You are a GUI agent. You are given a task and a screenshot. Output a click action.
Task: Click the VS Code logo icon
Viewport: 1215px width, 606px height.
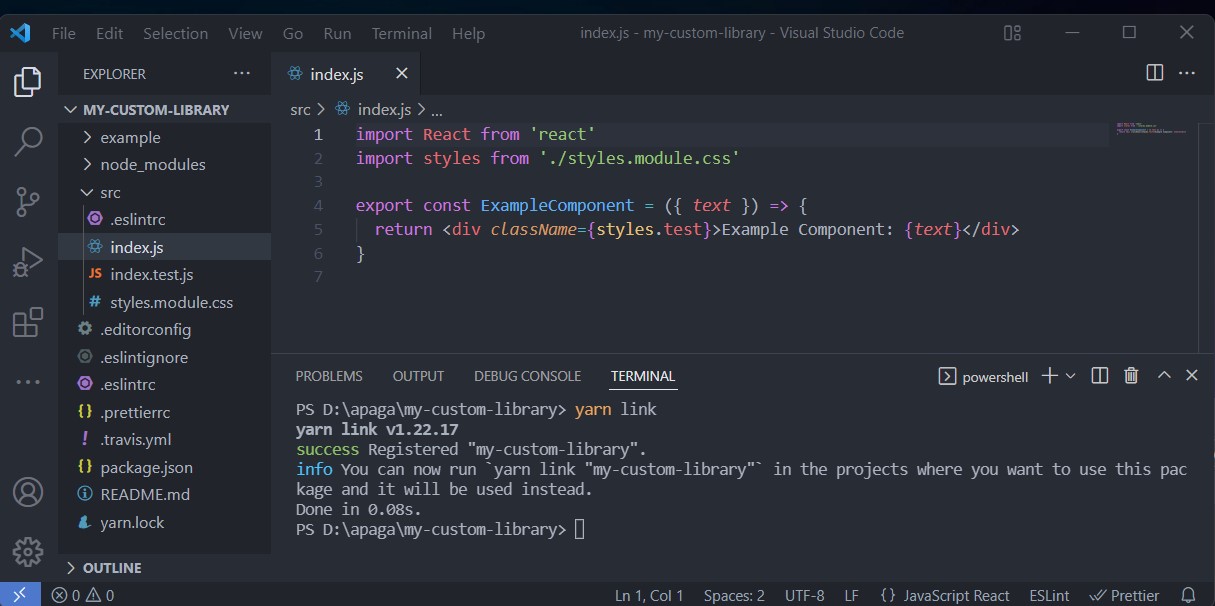coord(21,33)
